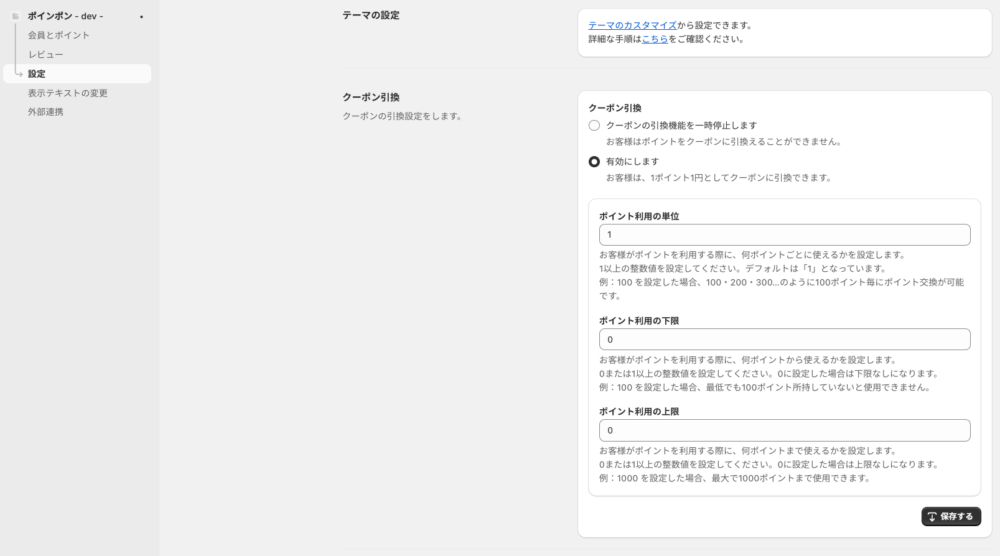Click the arrow indicator beside 設定
The height and width of the screenshot is (556, 1000).
click(x=18, y=74)
